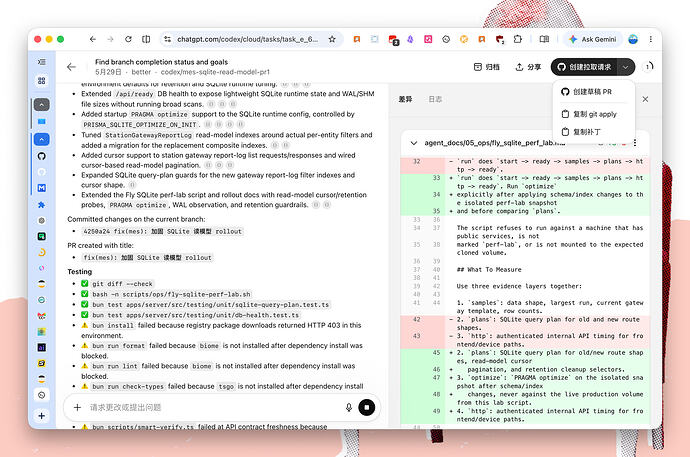Click 'bash -n scripts/ops/fly-sqlite-perf-lab.sh' command
Screen dimensions: 690x457
tap(171, 294)
